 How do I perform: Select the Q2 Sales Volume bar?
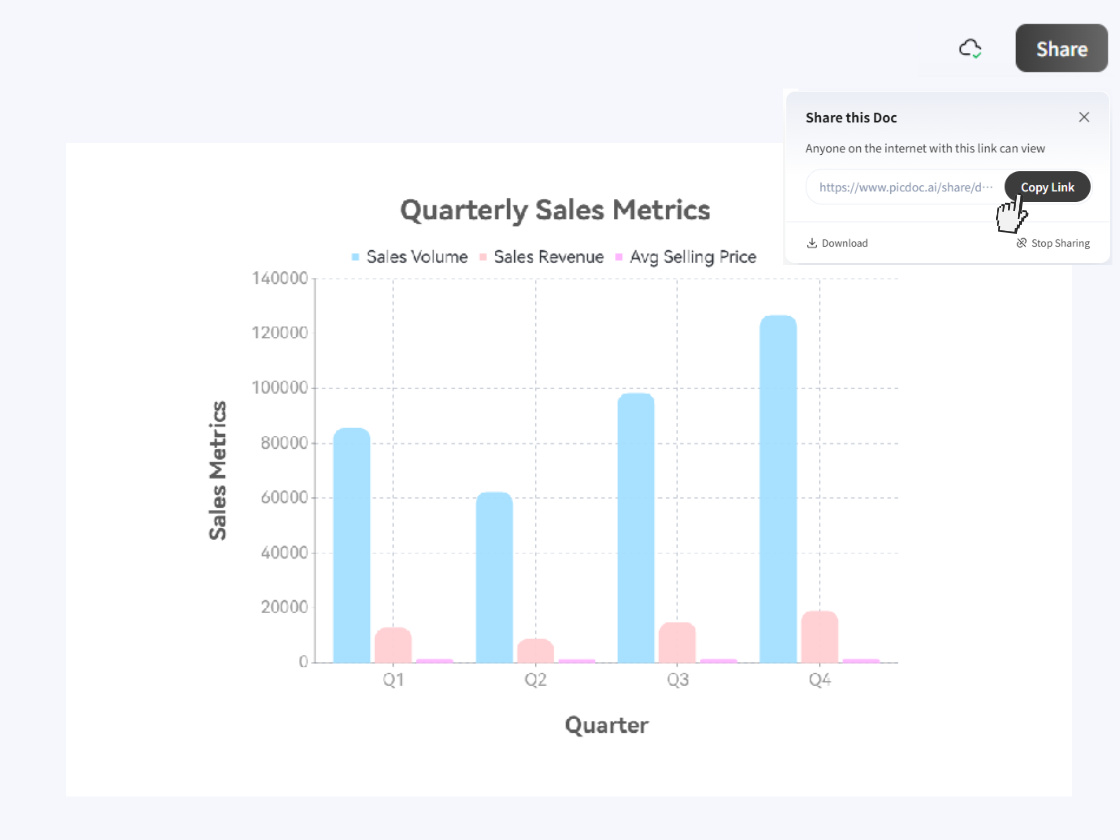coord(494,577)
